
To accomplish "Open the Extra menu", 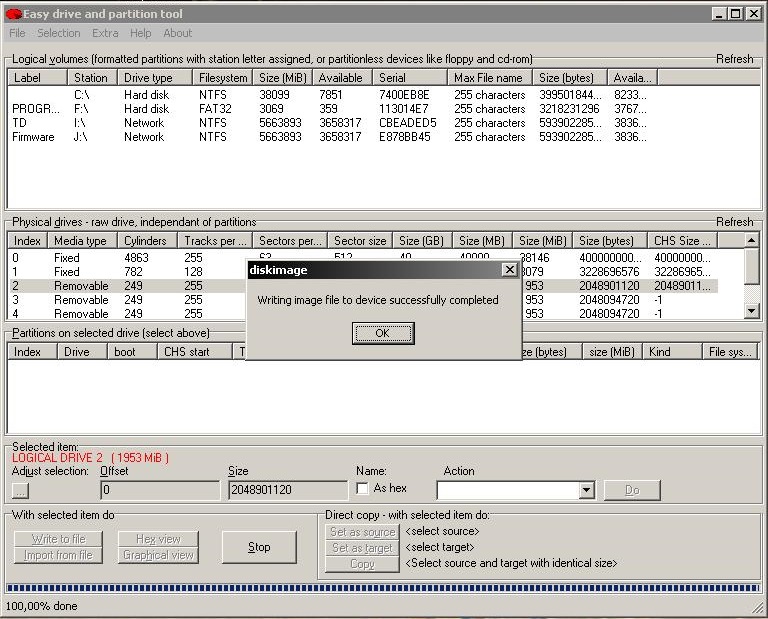I will coord(105,33).
